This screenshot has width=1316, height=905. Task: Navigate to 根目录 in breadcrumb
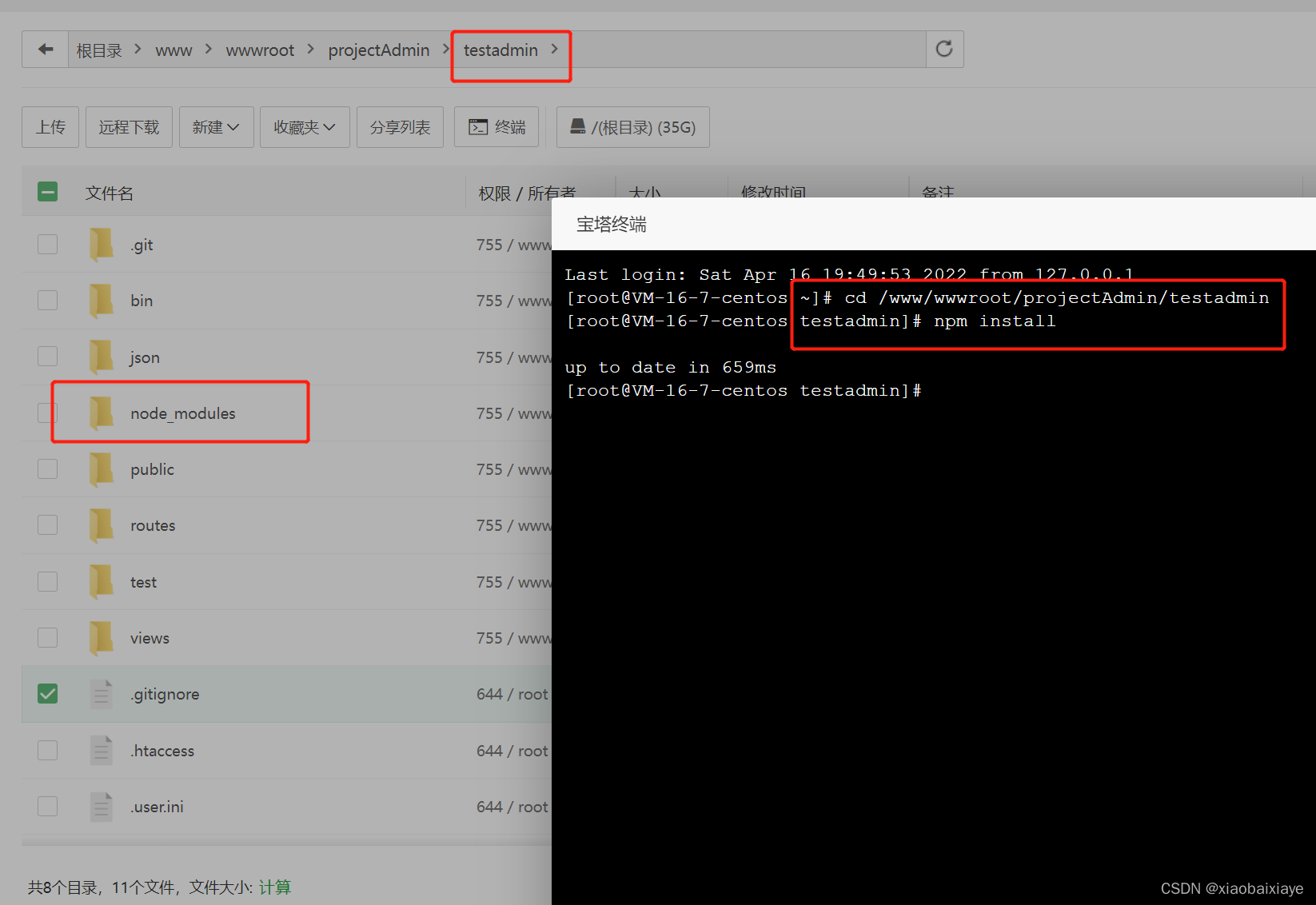(x=99, y=50)
